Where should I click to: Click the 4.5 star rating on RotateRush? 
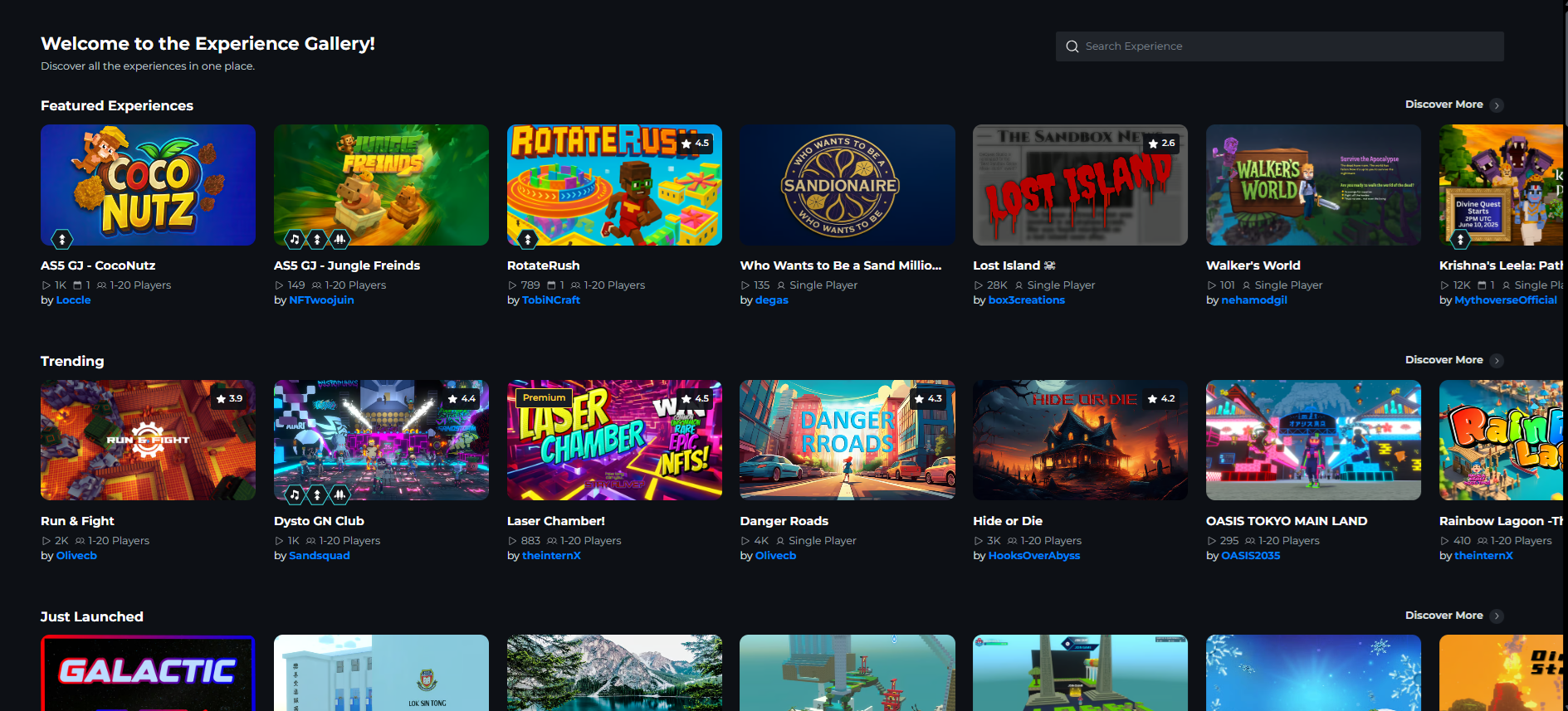point(696,143)
